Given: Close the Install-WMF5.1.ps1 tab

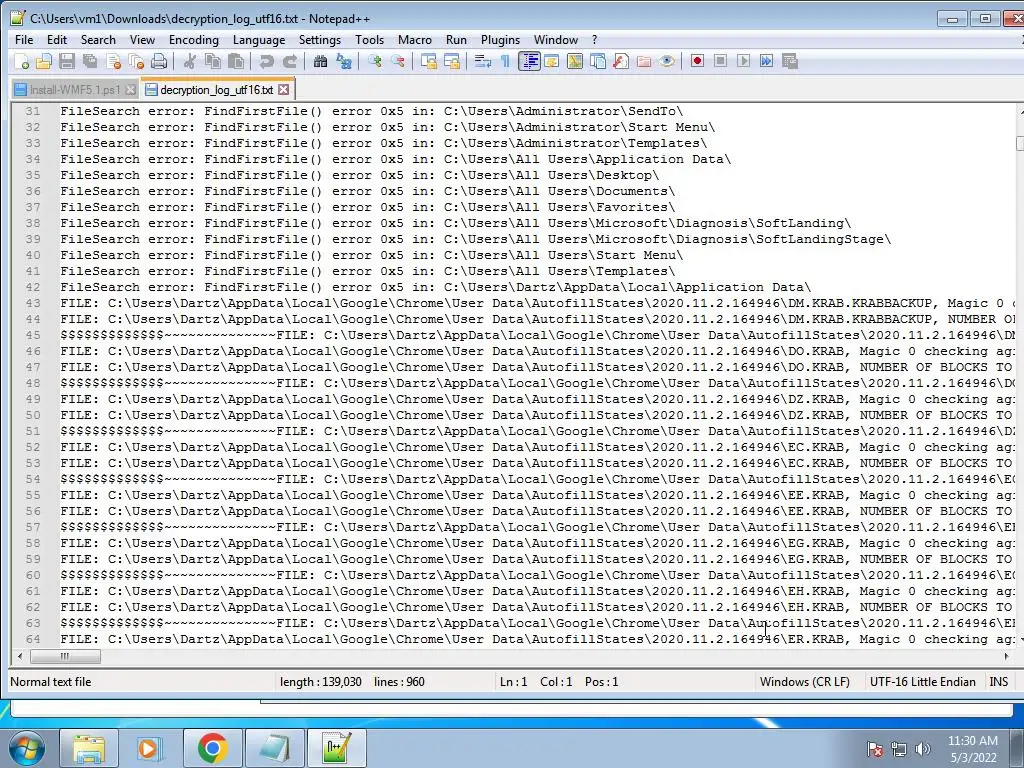Looking at the screenshot, I should (131, 89).
